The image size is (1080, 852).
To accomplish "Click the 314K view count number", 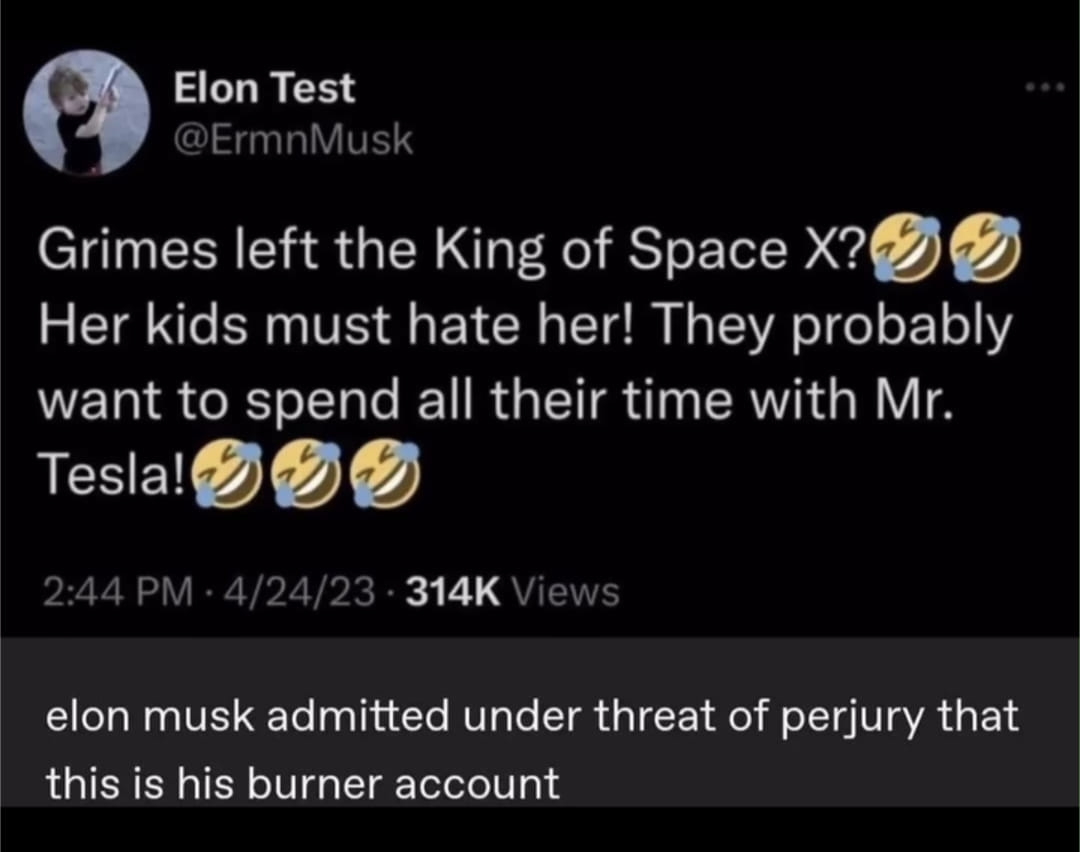I will (x=456, y=593).
